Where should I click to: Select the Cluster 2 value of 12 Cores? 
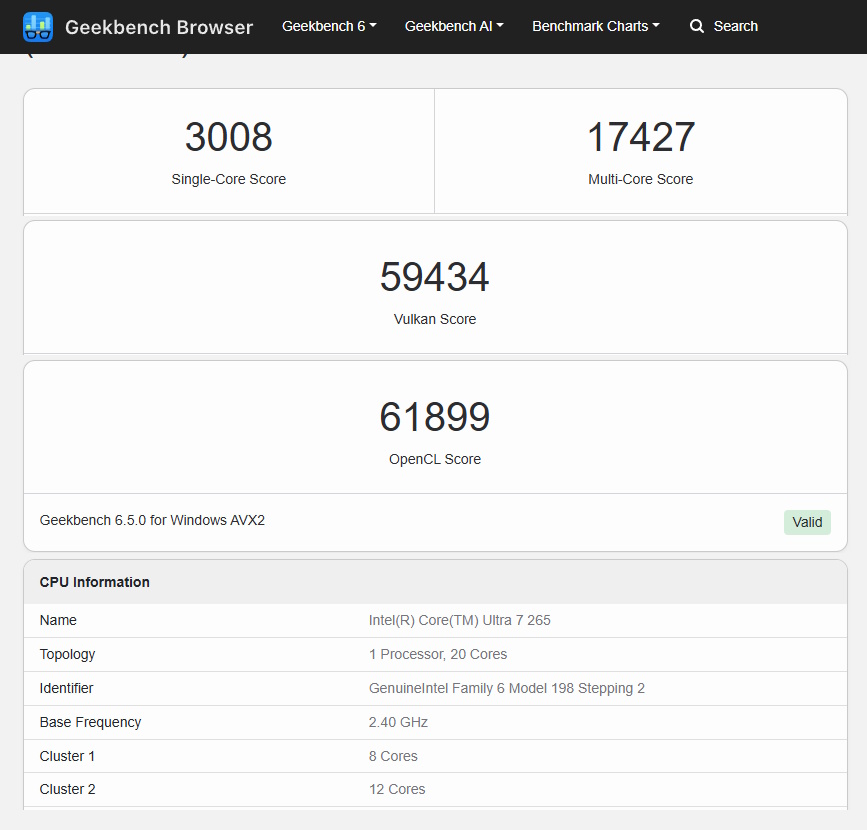tap(397, 789)
